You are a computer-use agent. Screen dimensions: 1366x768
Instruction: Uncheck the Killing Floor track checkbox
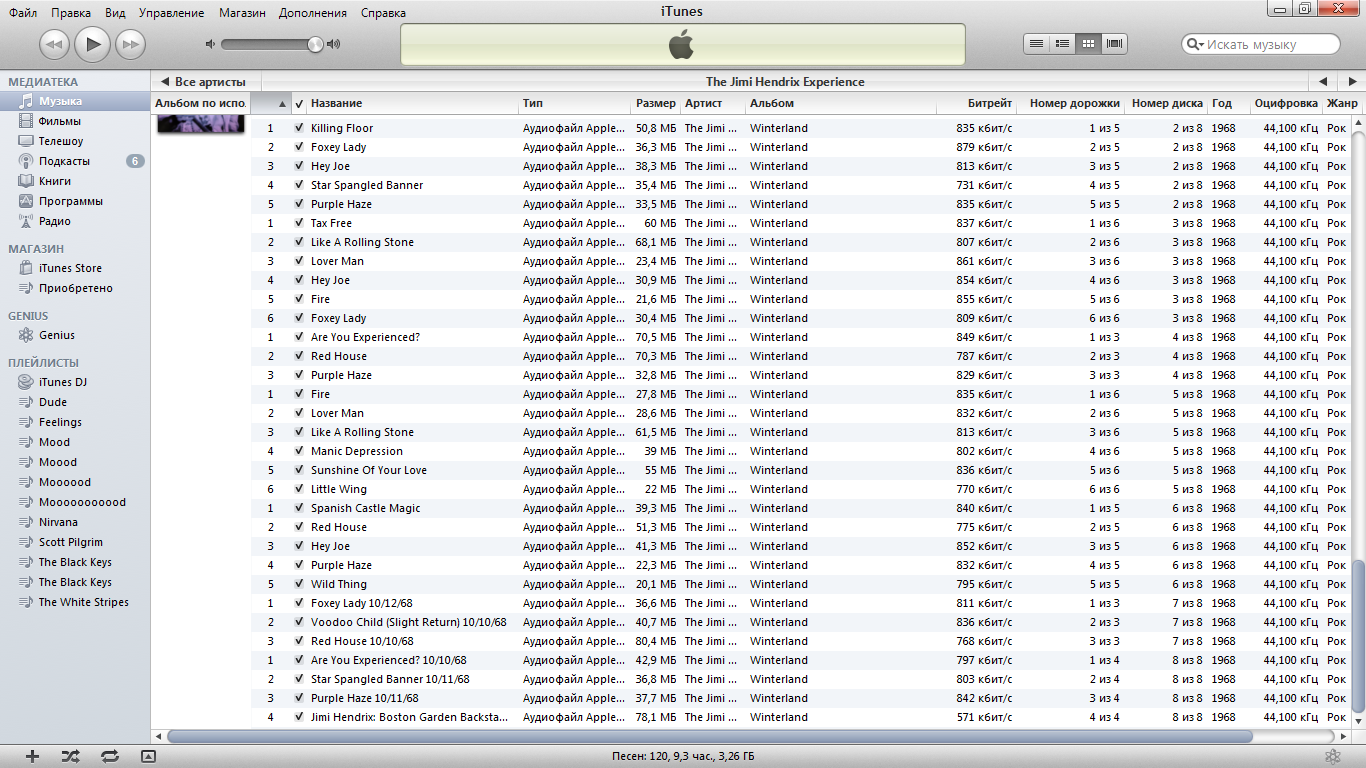(299, 128)
